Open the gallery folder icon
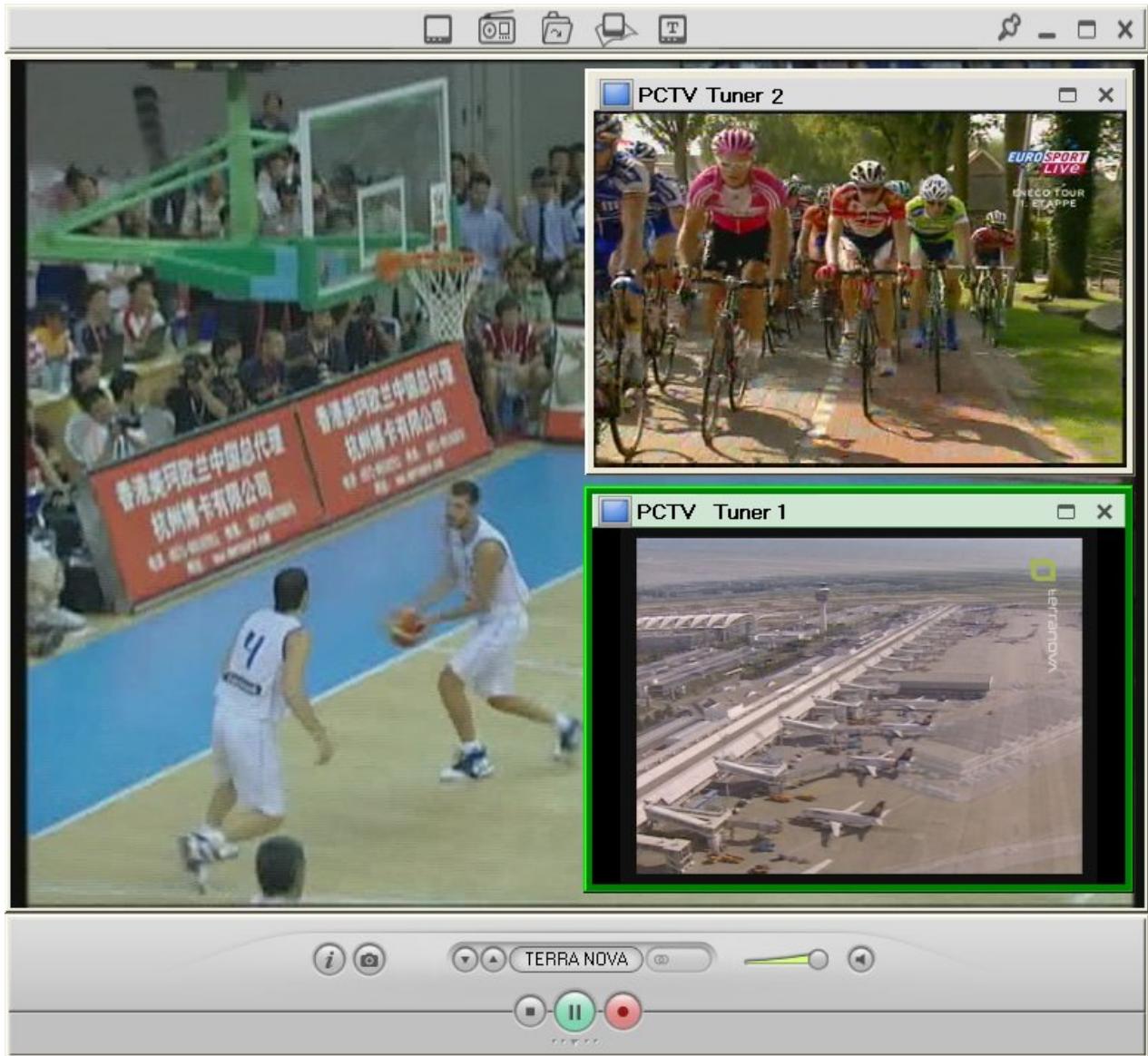Viewport: 1148px width, 1056px height. 555,29
